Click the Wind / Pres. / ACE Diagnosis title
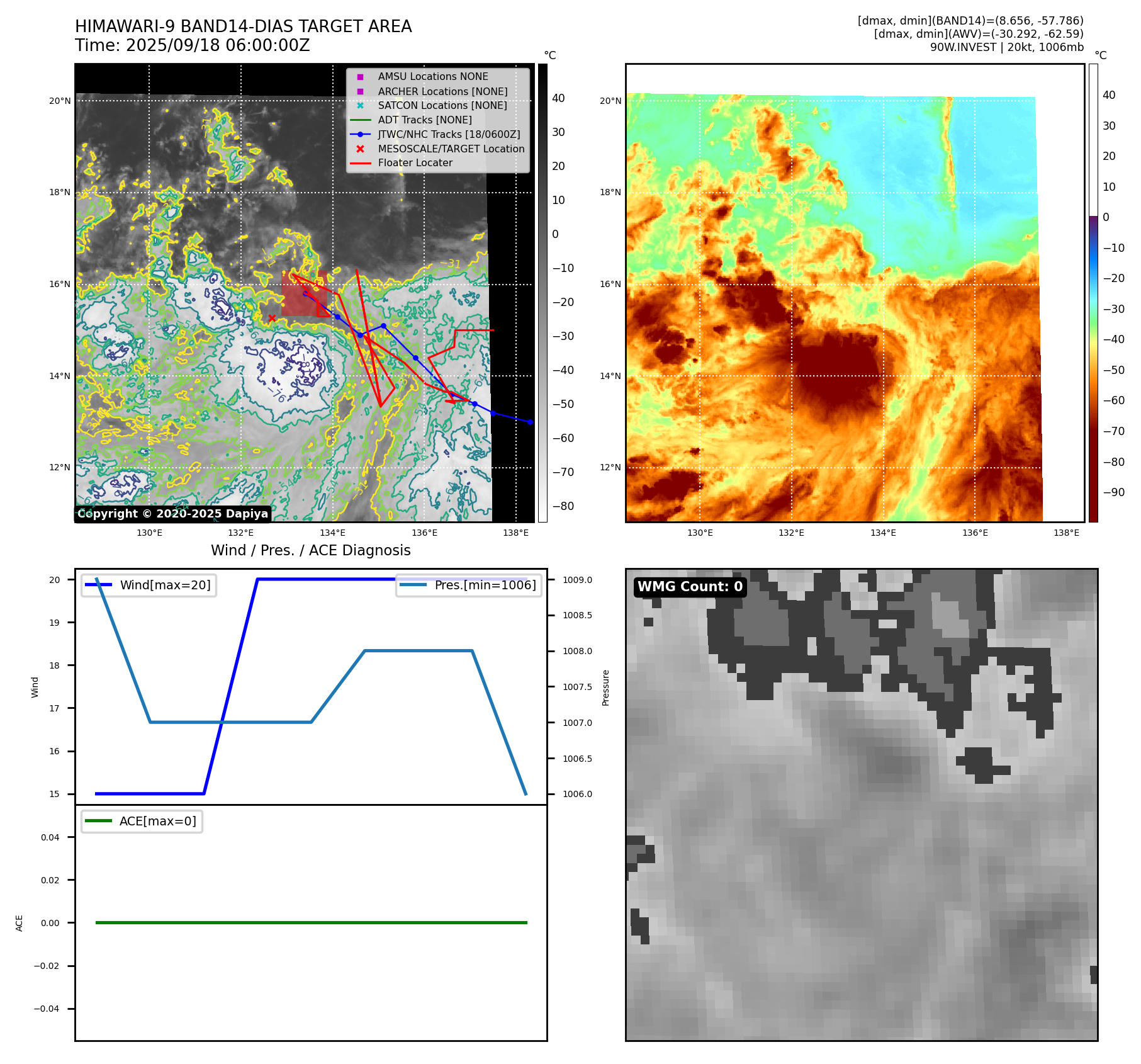 [x=311, y=550]
